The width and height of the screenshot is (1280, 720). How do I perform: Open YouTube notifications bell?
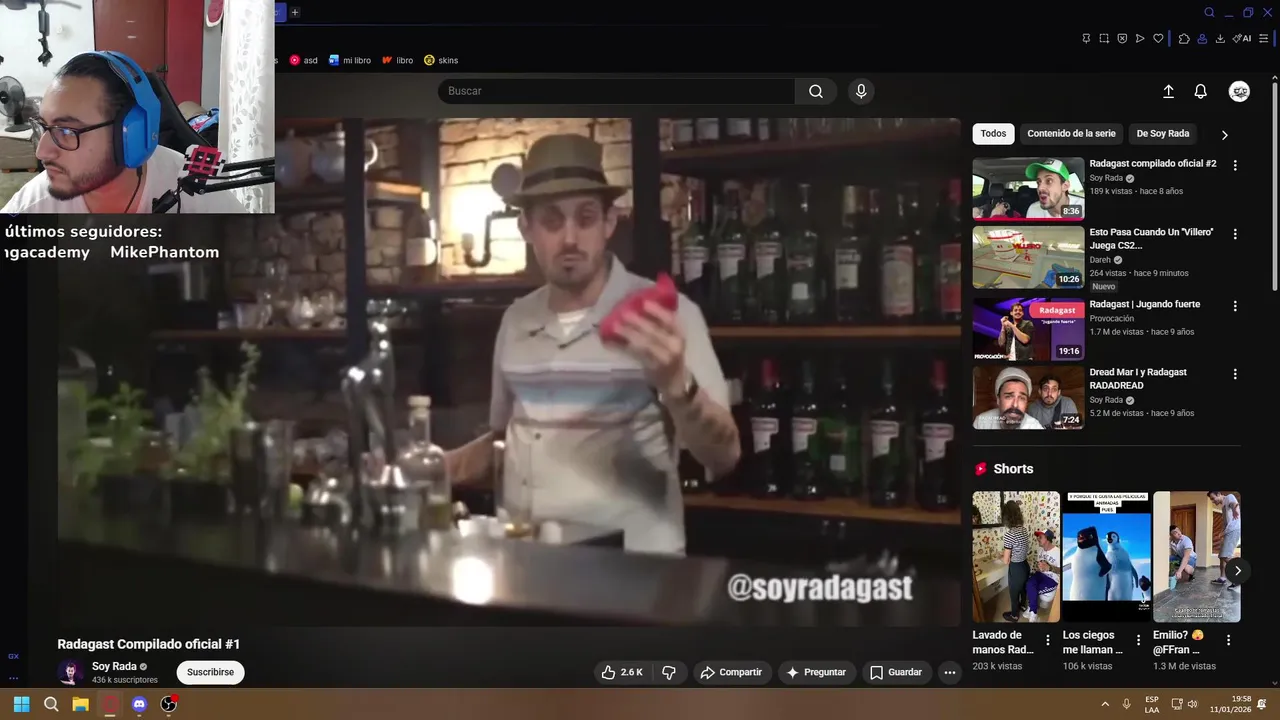(x=1201, y=91)
